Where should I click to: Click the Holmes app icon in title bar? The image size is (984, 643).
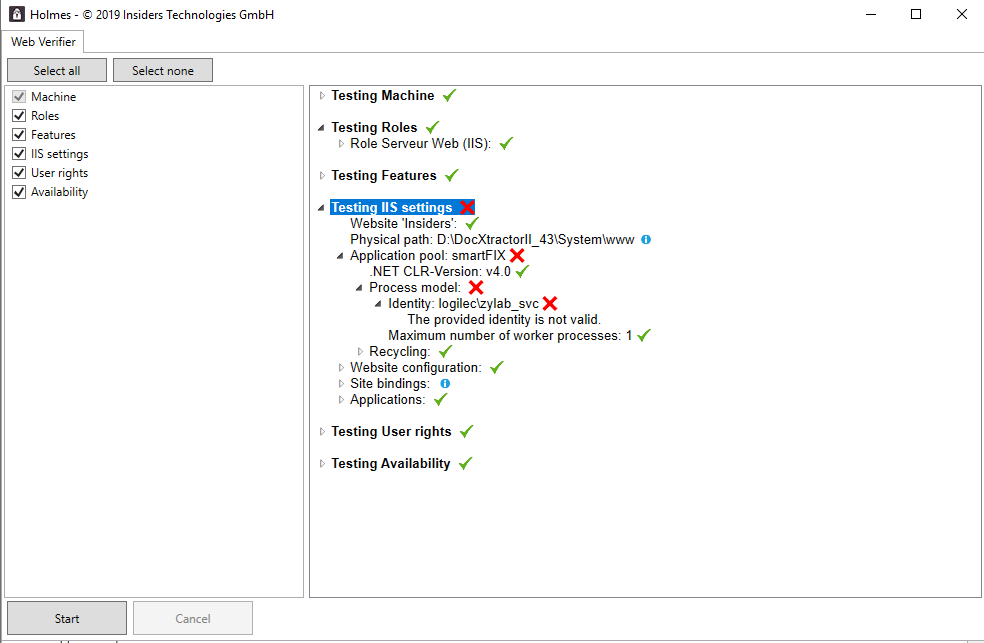15,15
